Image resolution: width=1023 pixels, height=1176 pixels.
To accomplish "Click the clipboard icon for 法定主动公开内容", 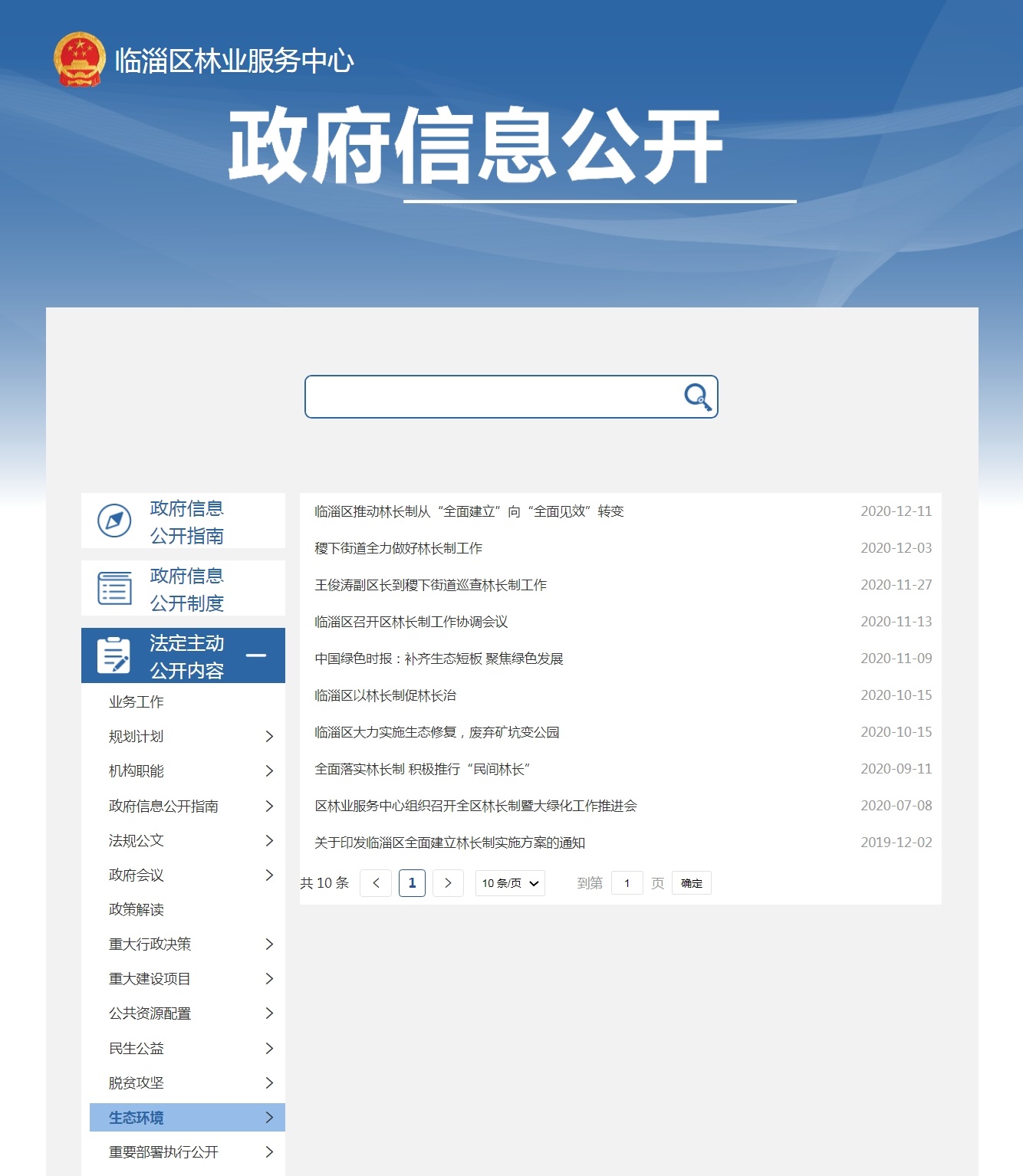I will point(114,656).
